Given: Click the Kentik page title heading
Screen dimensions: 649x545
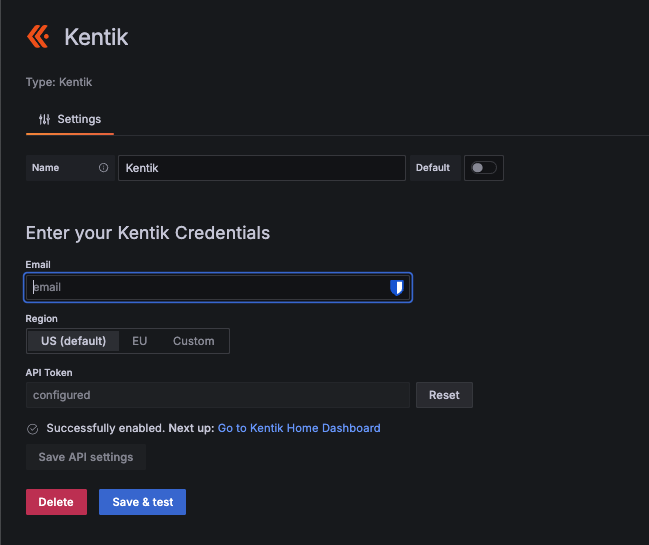Looking at the screenshot, I should click(x=96, y=37).
